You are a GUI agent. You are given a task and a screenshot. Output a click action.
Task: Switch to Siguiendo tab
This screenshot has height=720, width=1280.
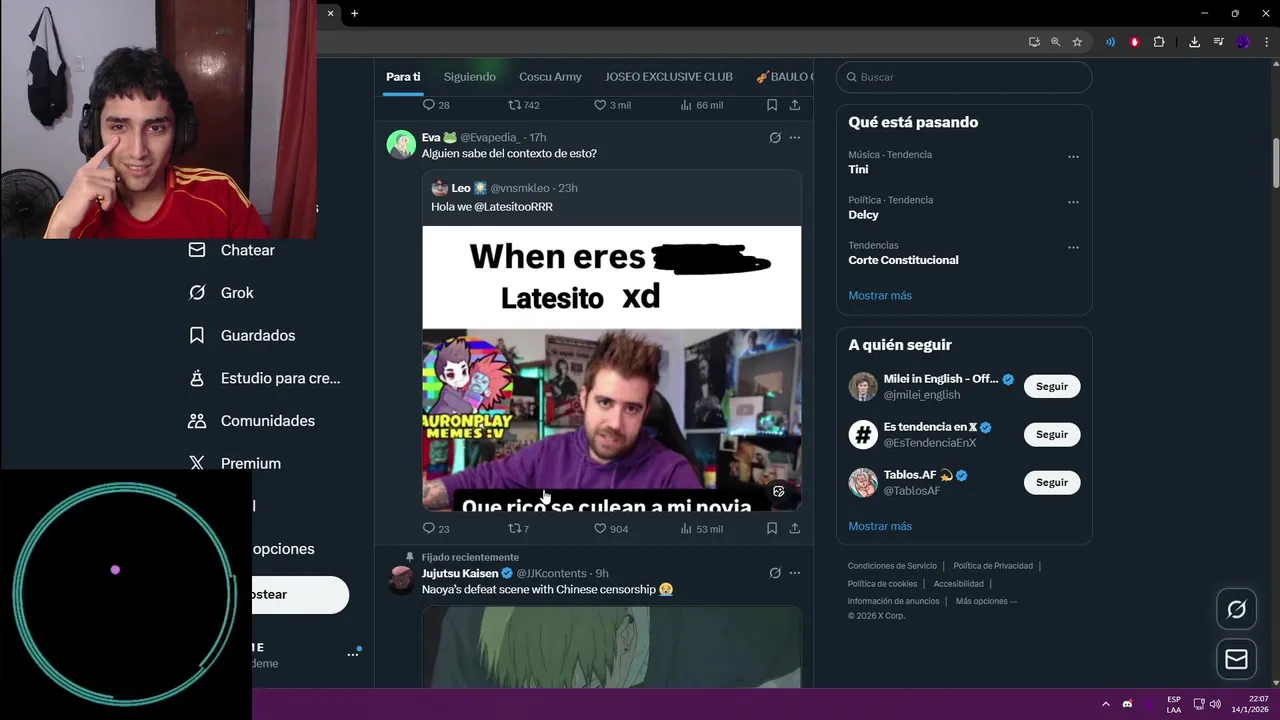[x=470, y=77]
